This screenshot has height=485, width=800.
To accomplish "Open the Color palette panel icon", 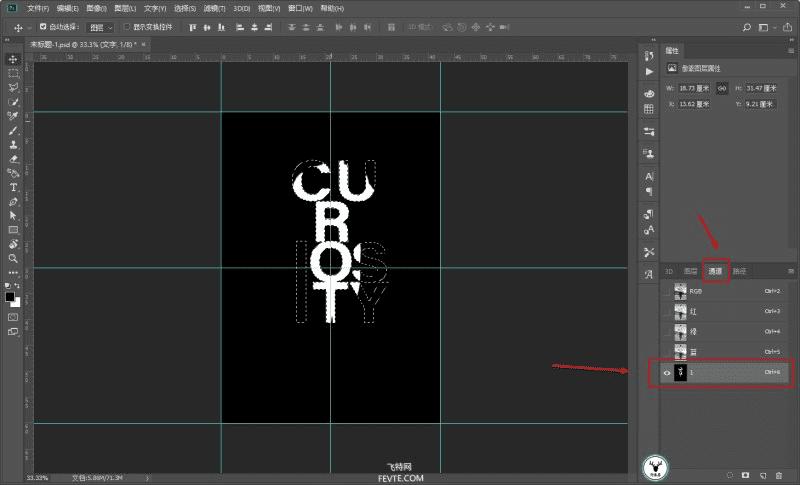I will (x=649, y=94).
